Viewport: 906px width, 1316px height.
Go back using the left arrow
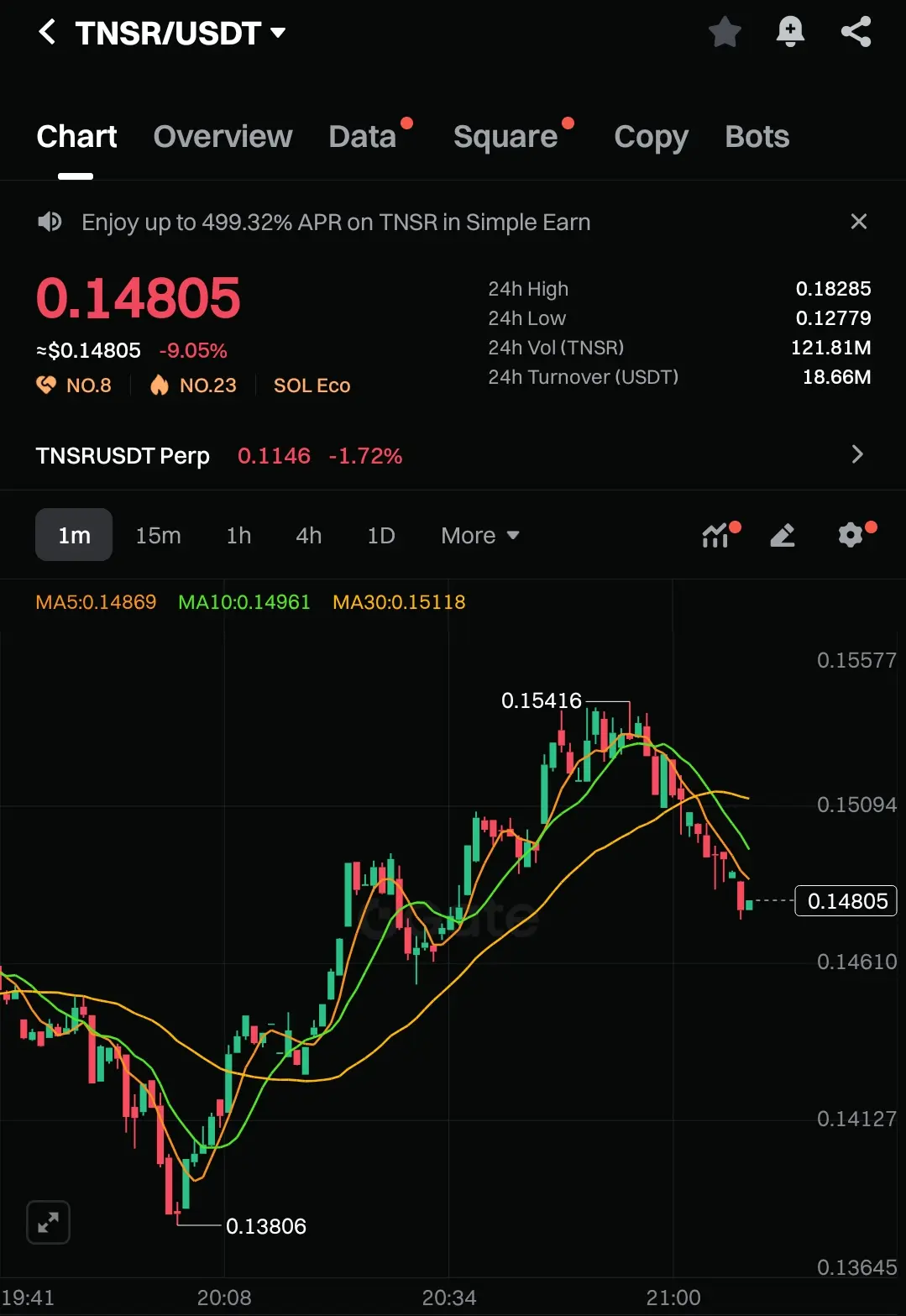point(47,33)
